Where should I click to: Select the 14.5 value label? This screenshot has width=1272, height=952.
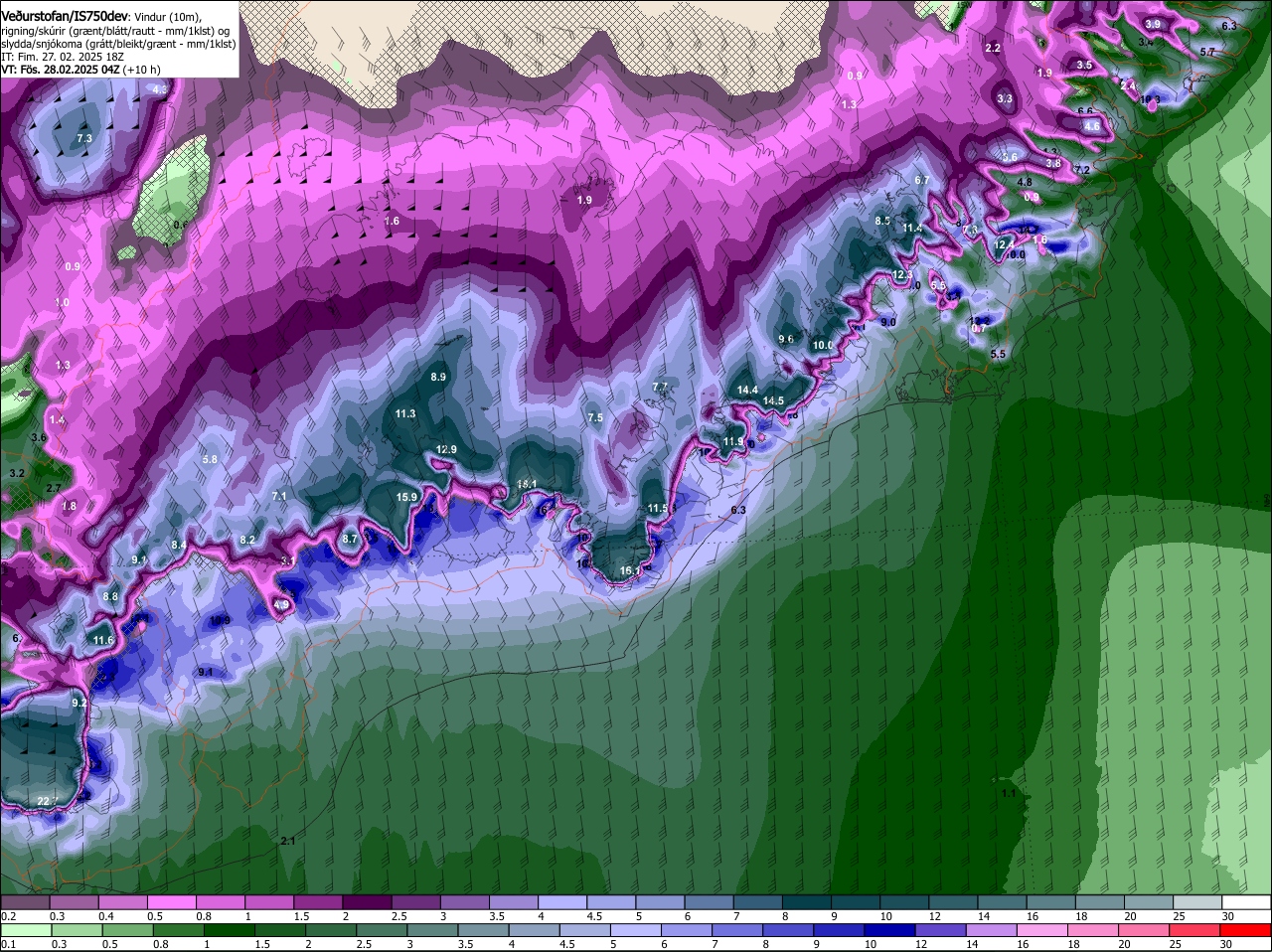(x=773, y=401)
